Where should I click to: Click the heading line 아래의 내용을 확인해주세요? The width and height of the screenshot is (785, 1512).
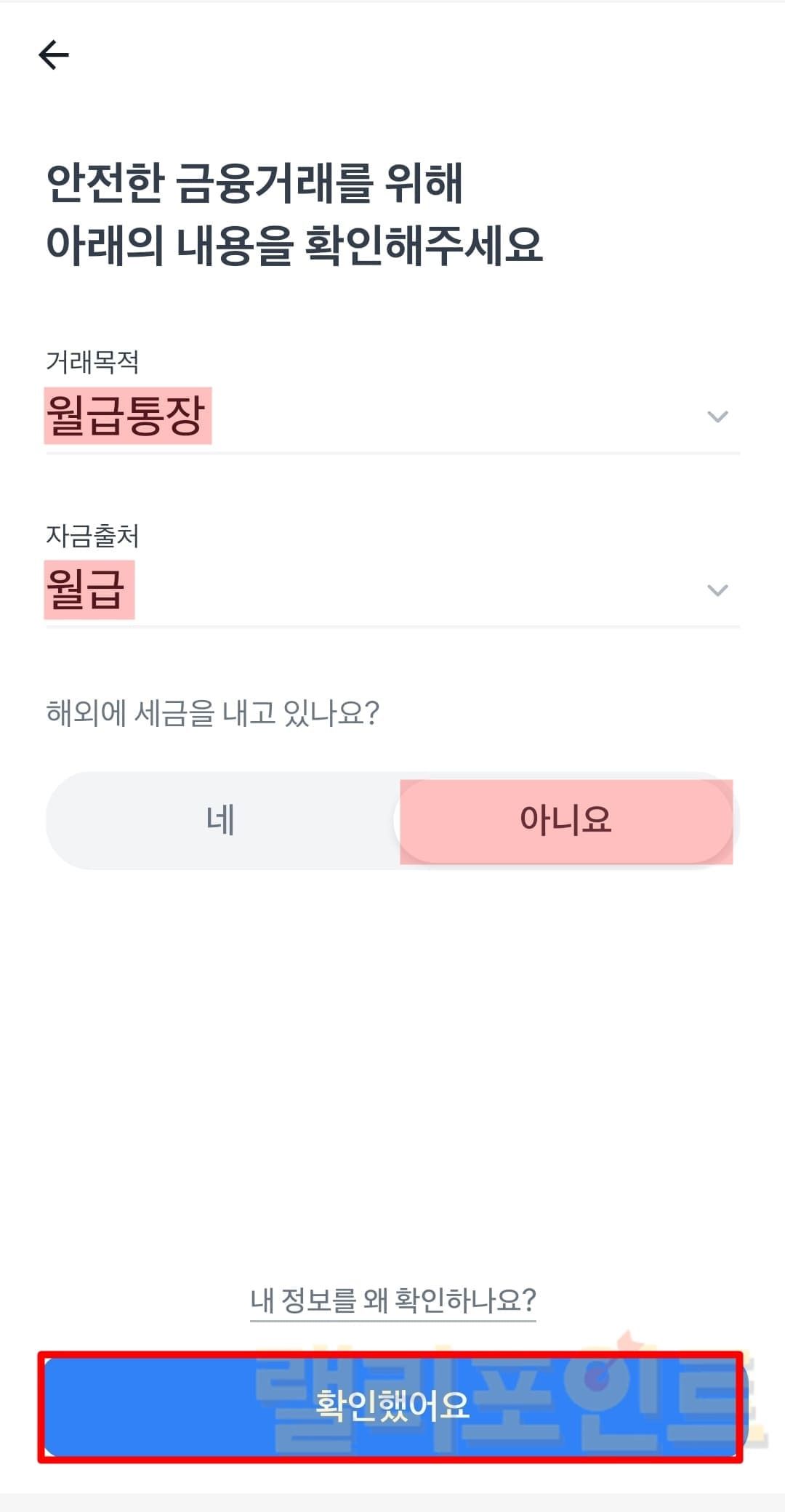[x=294, y=244]
